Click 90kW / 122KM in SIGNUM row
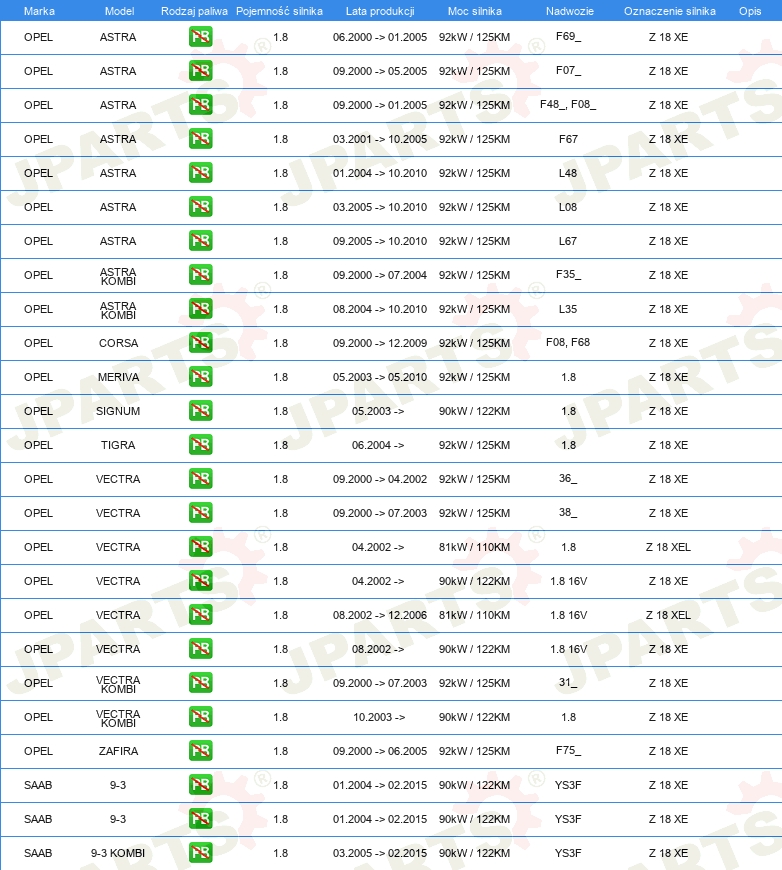This screenshot has width=782, height=870. coord(474,411)
